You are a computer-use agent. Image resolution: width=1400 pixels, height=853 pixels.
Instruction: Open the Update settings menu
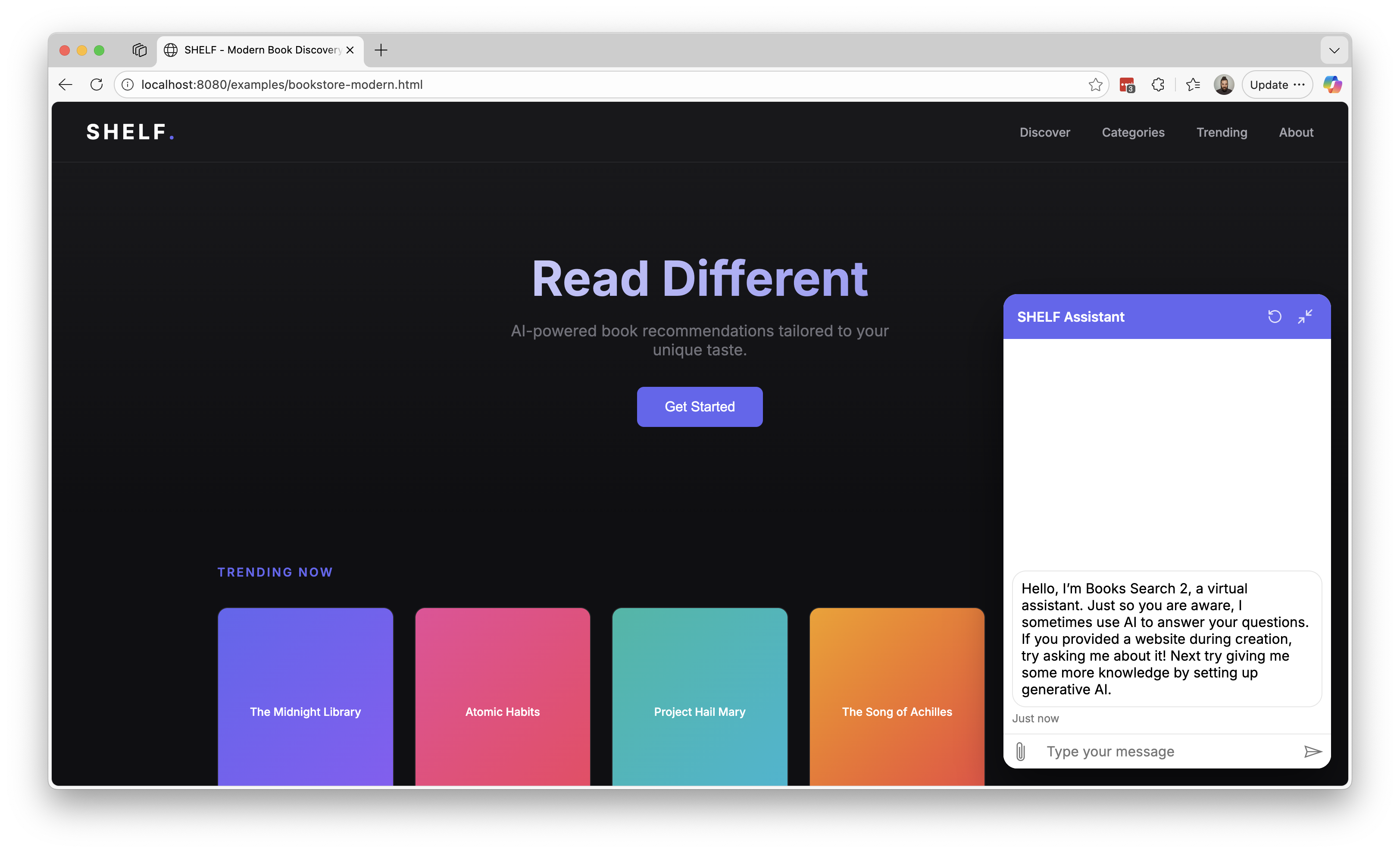point(1277,85)
